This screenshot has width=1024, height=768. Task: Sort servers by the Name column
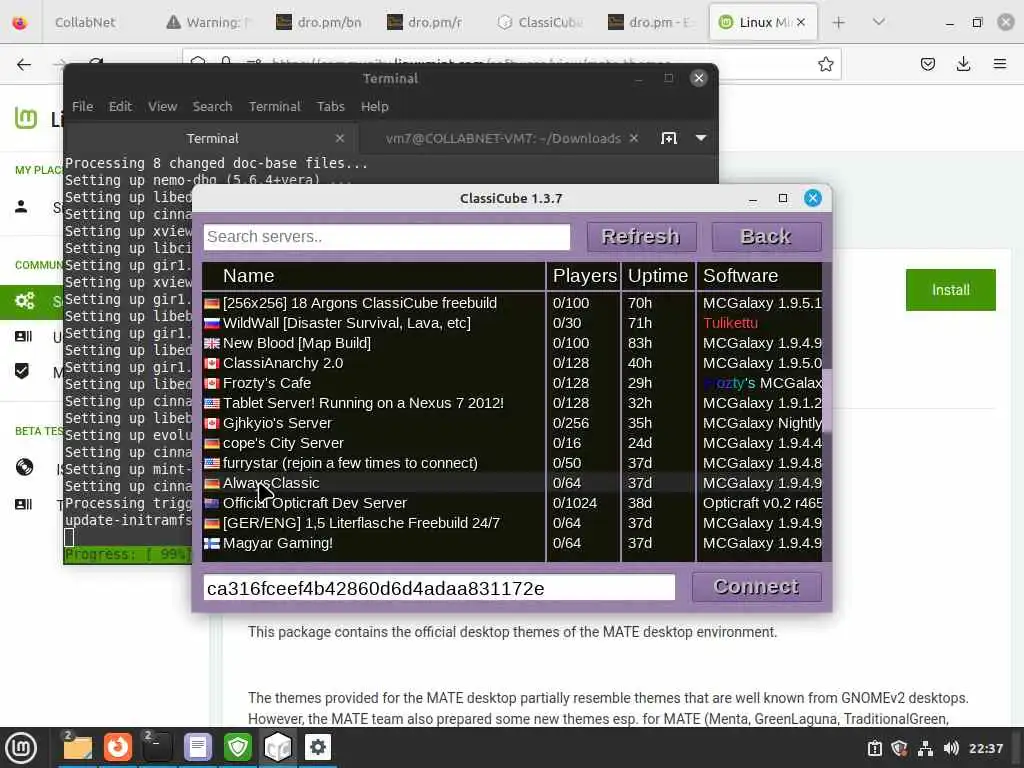coord(374,276)
